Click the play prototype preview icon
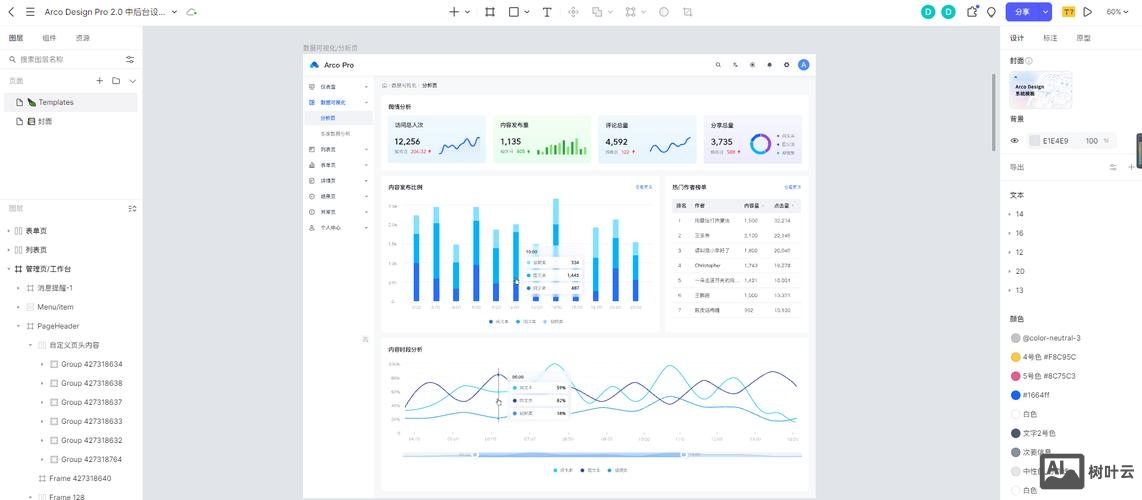 [x=1088, y=12]
